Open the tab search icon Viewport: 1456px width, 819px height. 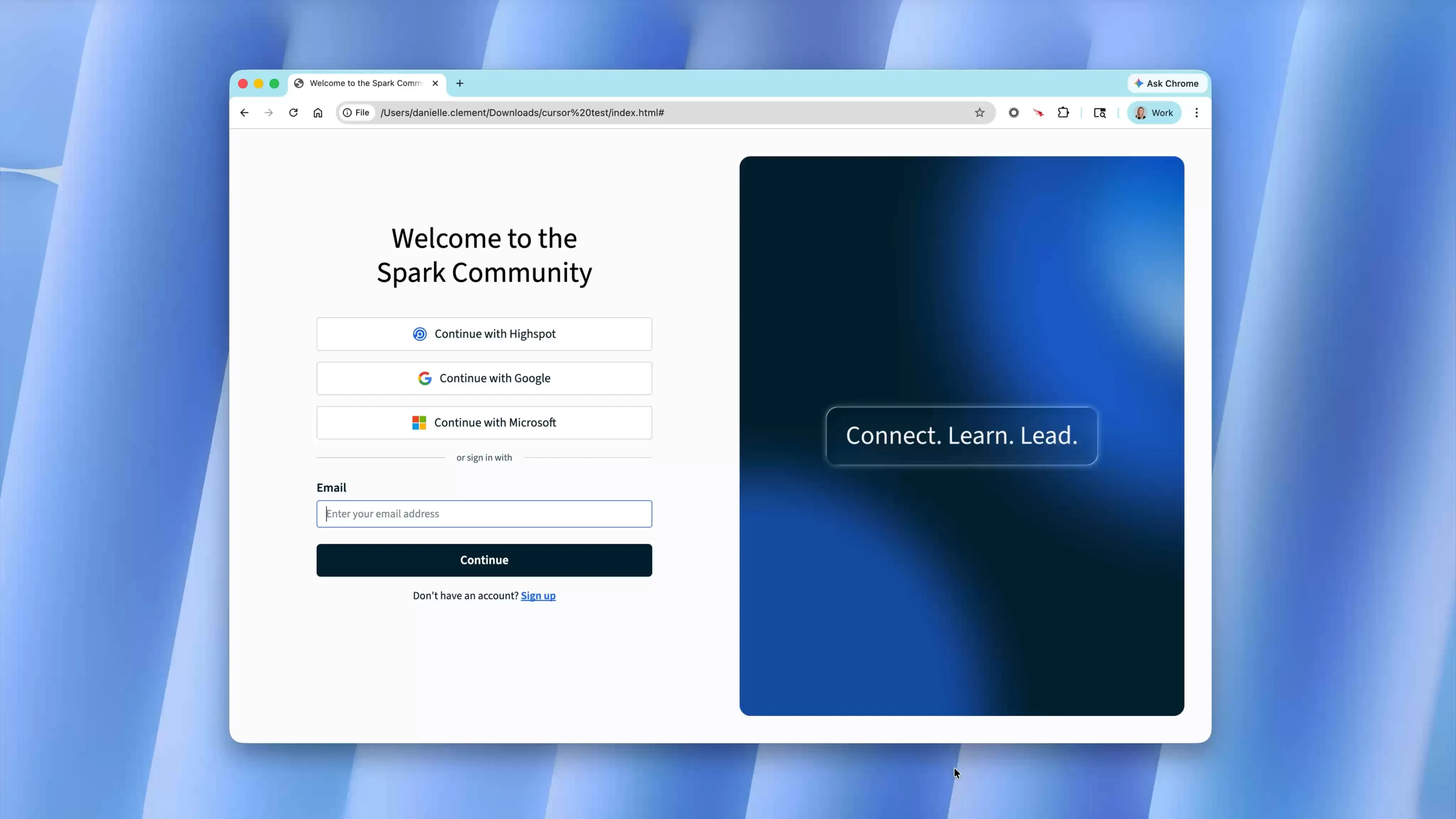1099,112
